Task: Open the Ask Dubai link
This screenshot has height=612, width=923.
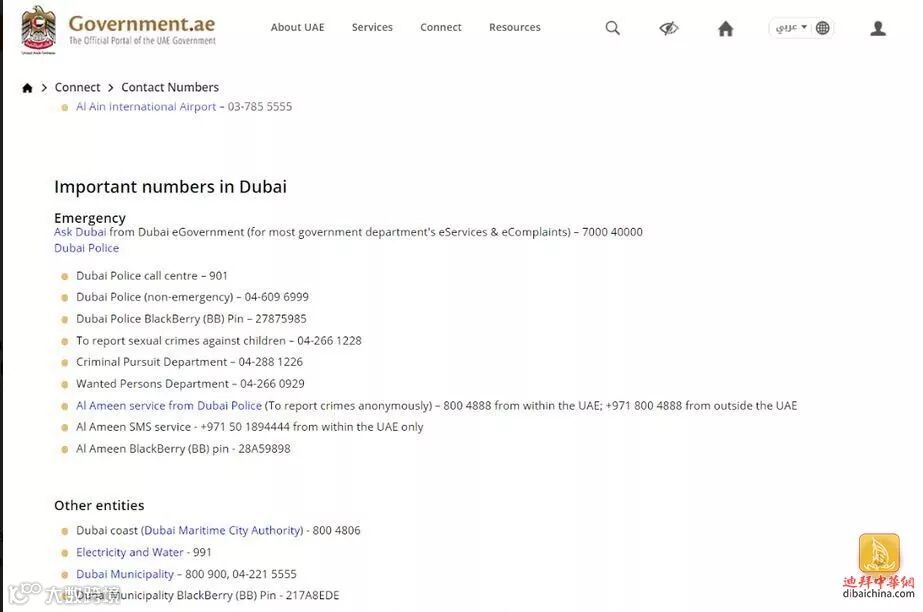Action: tap(80, 232)
